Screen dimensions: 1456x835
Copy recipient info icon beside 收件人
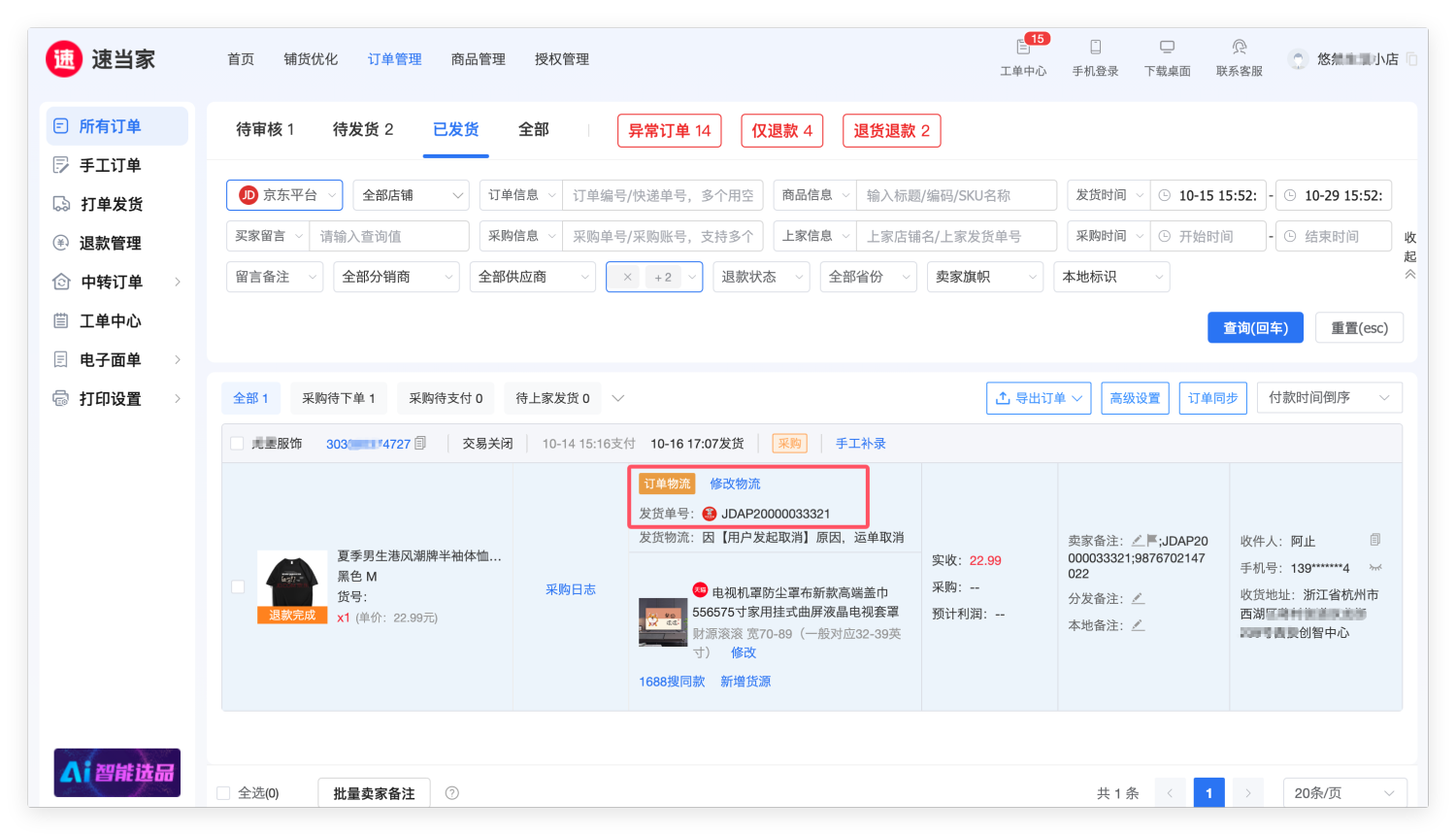1374,540
